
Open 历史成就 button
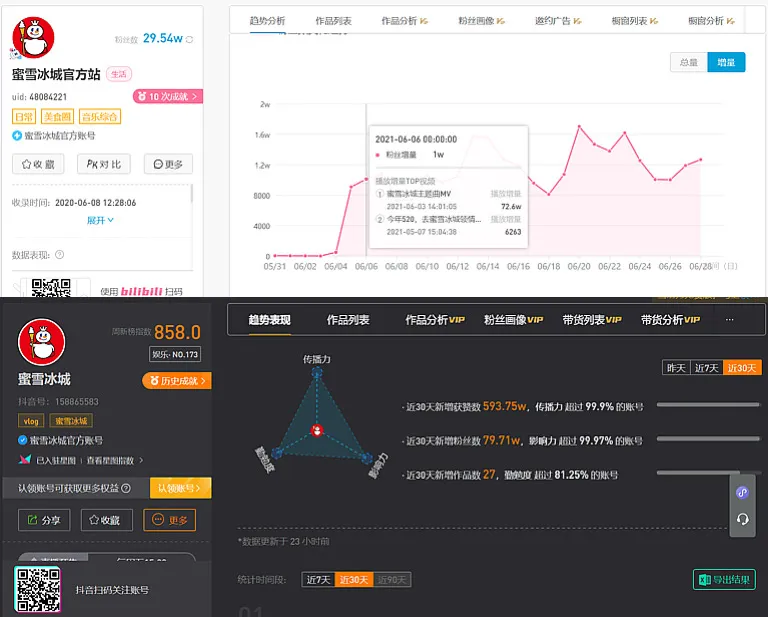[177, 380]
